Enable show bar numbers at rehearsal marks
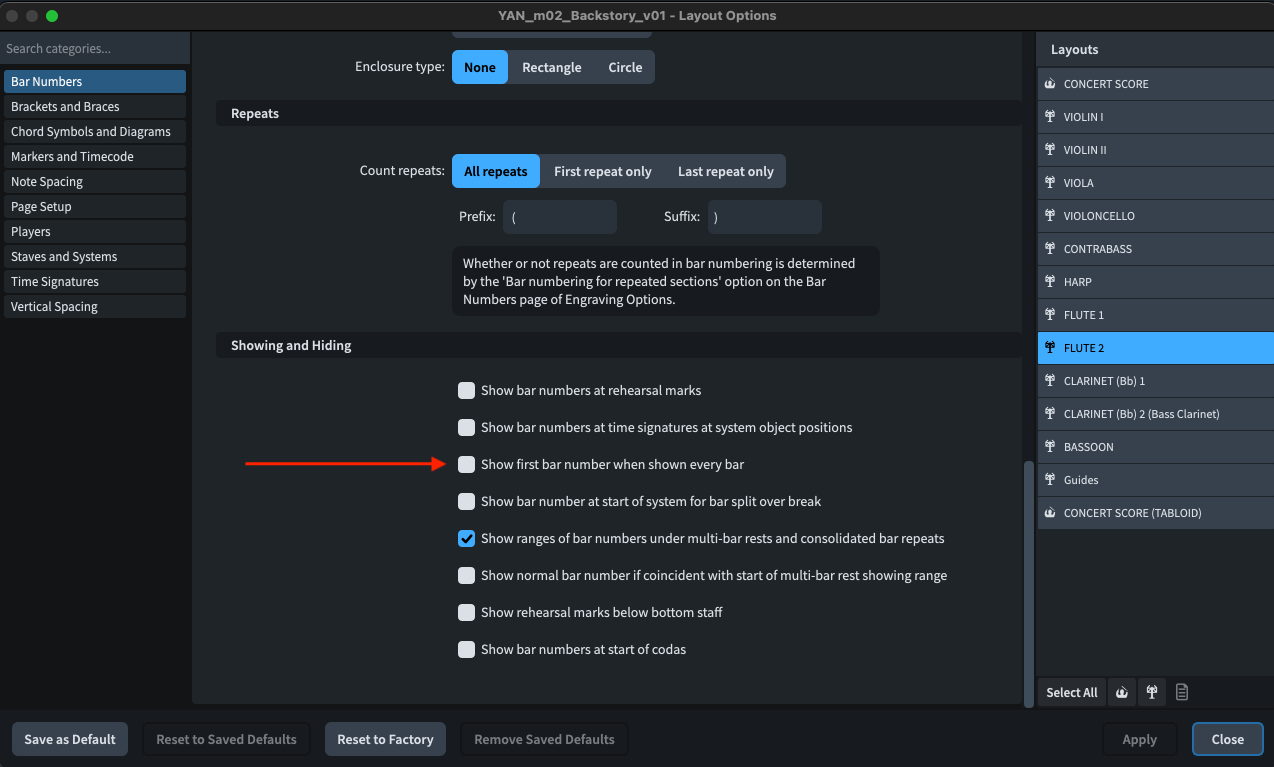The width and height of the screenshot is (1274, 767). [466, 391]
